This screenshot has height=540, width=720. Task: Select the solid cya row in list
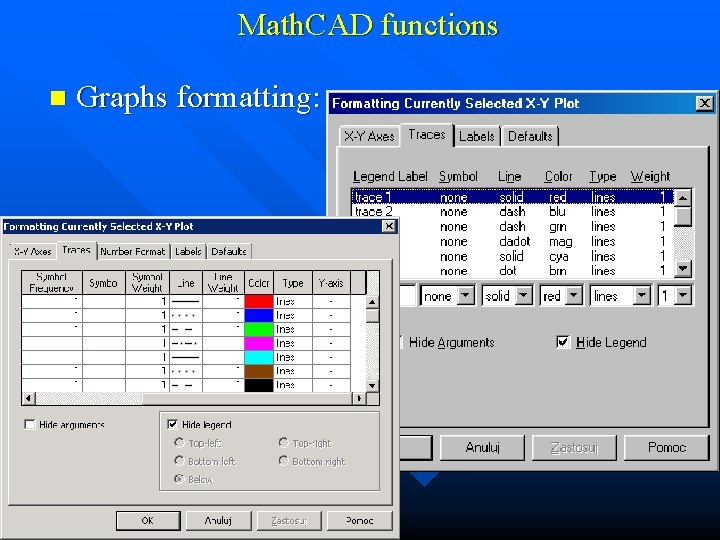[535, 256]
